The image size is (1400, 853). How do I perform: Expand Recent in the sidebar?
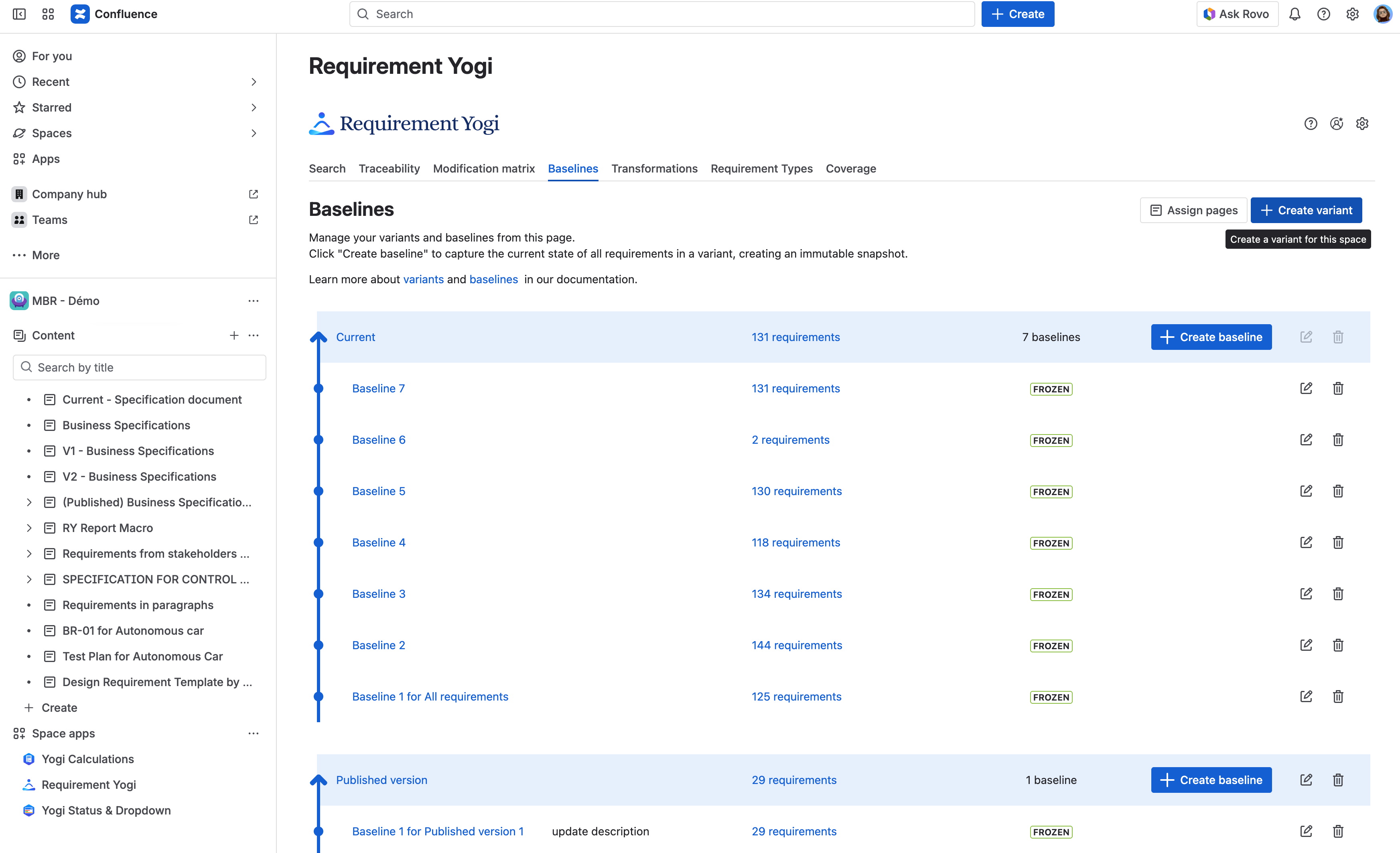[254, 82]
